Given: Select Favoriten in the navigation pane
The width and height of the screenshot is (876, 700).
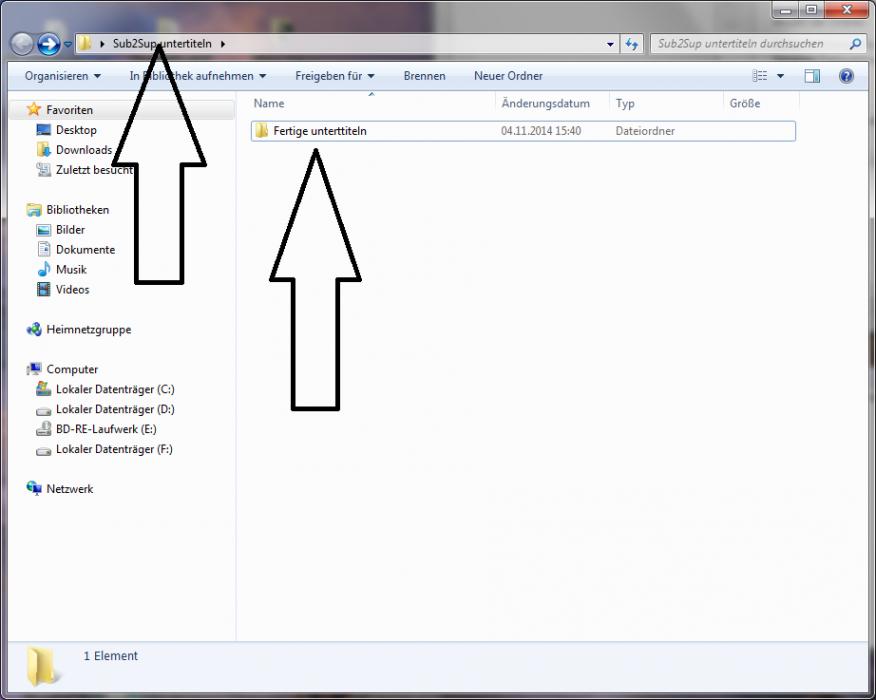Looking at the screenshot, I should pyautogui.click(x=69, y=110).
